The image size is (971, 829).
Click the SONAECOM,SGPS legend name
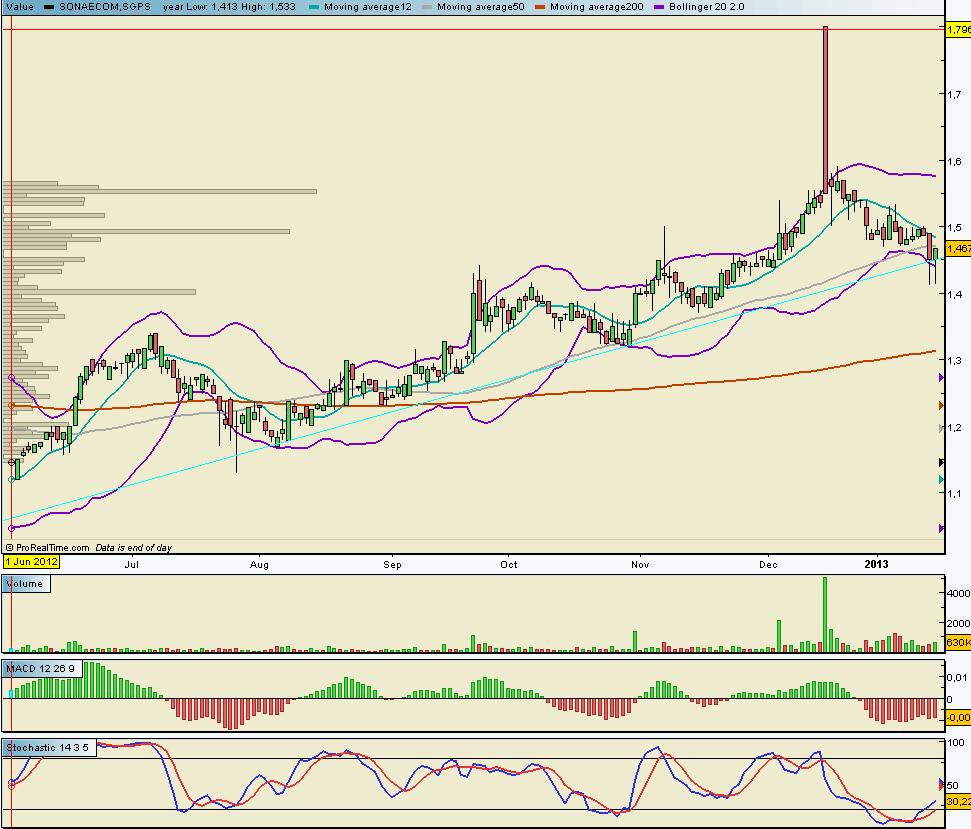click(x=105, y=7)
